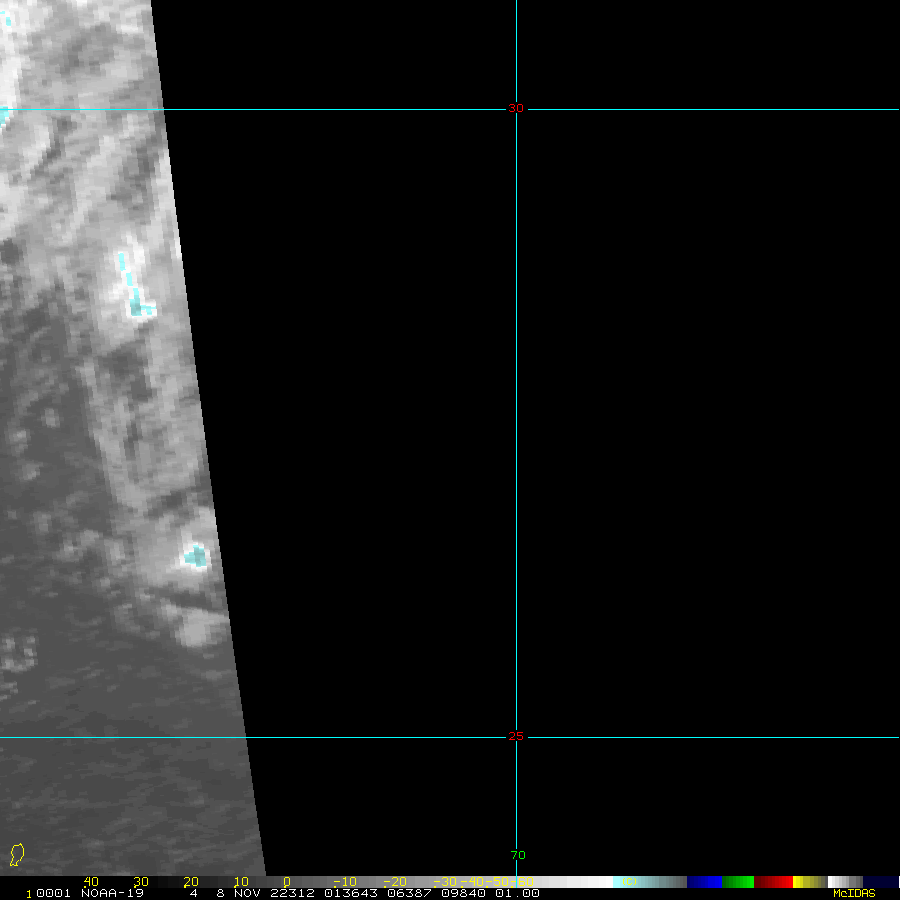The height and width of the screenshot is (900, 900).
Task: Select the blue segment of color bar
Action: click(704, 881)
